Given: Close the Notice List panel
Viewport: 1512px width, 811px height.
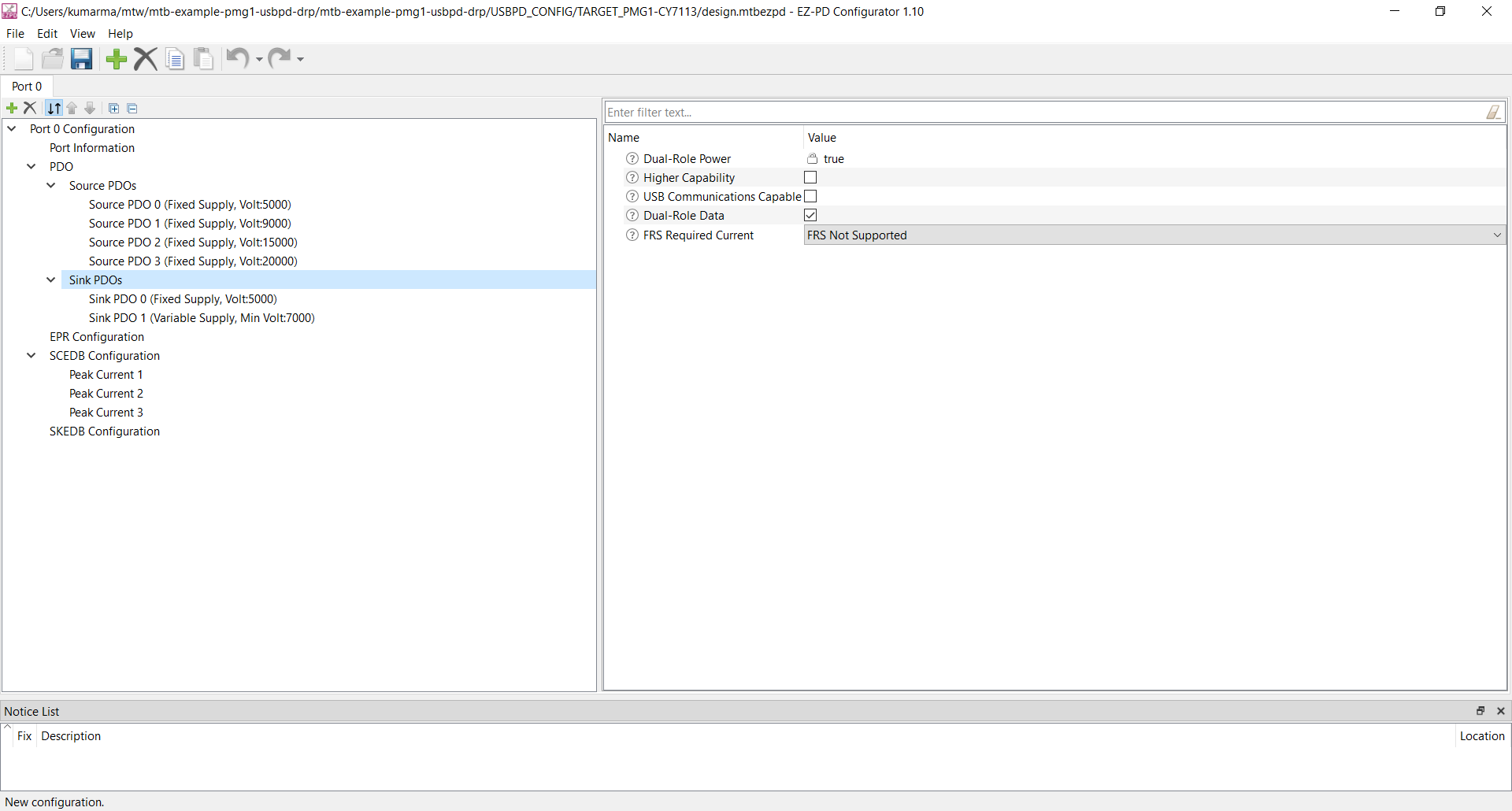Looking at the screenshot, I should pyautogui.click(x=1501, y=711).
